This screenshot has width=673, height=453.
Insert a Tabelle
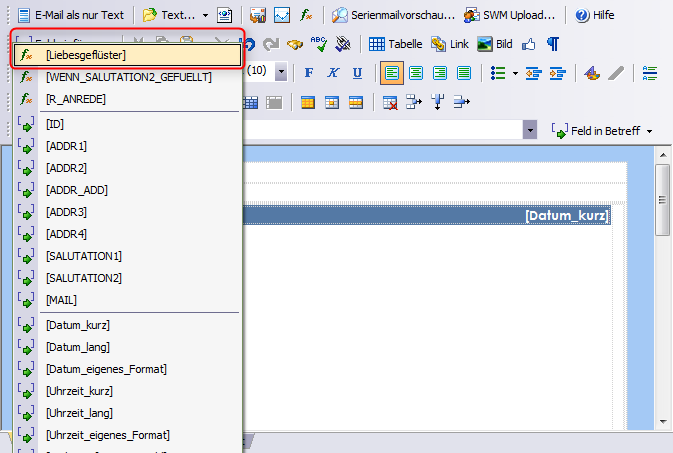[395, 44]
